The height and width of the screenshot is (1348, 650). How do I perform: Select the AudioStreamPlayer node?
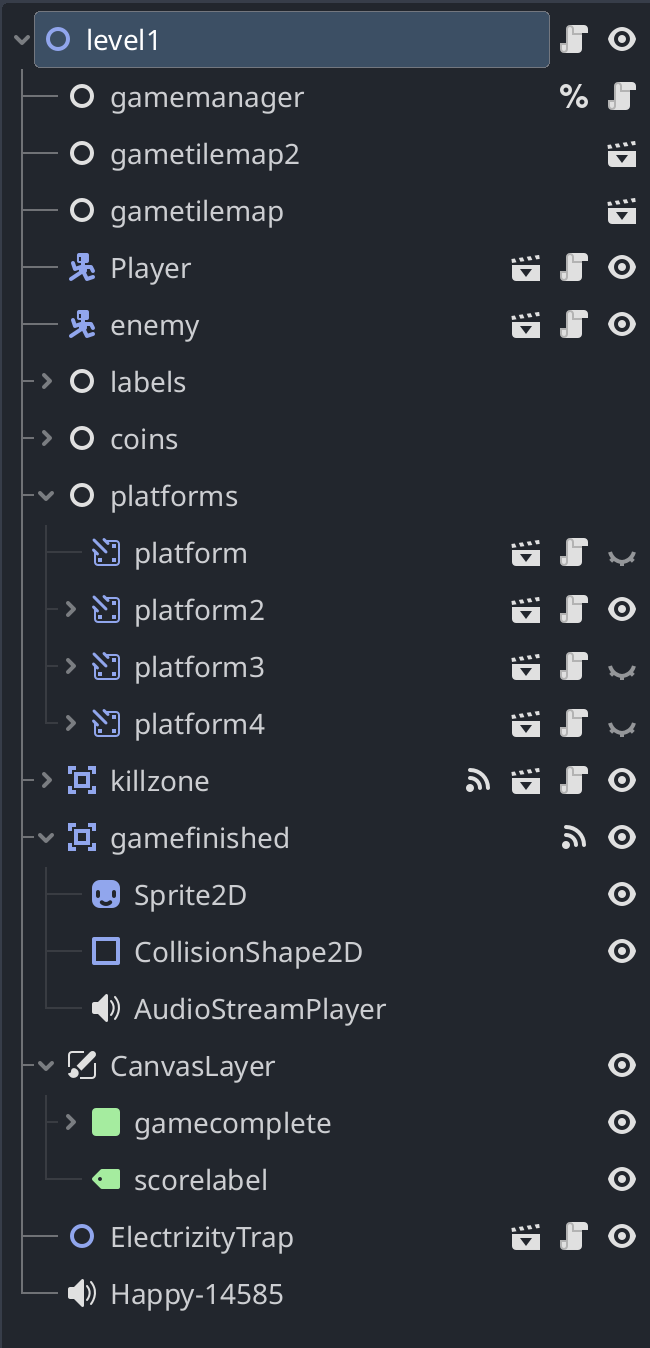coord(260,1009)
